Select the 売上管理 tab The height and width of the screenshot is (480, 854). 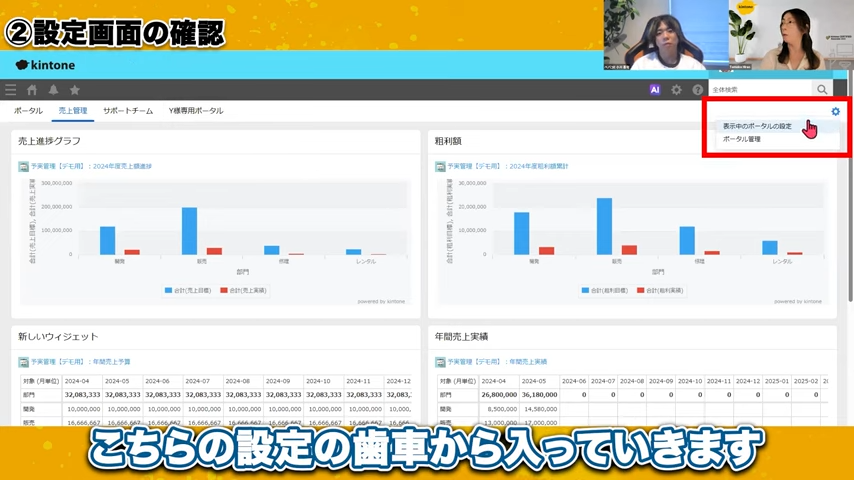point(73,111)
